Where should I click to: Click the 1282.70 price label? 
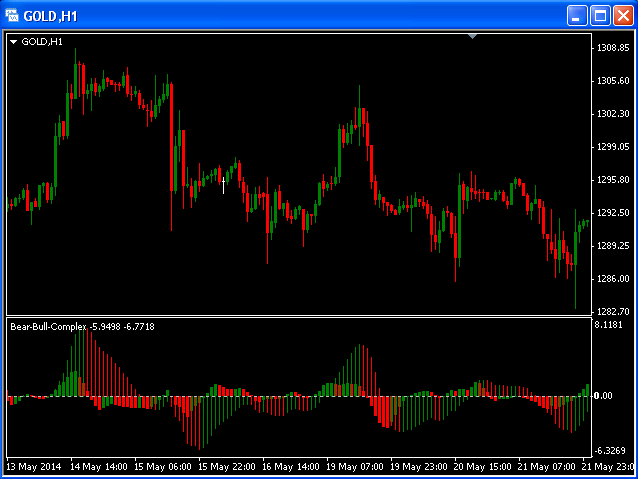tap(613, 312)
